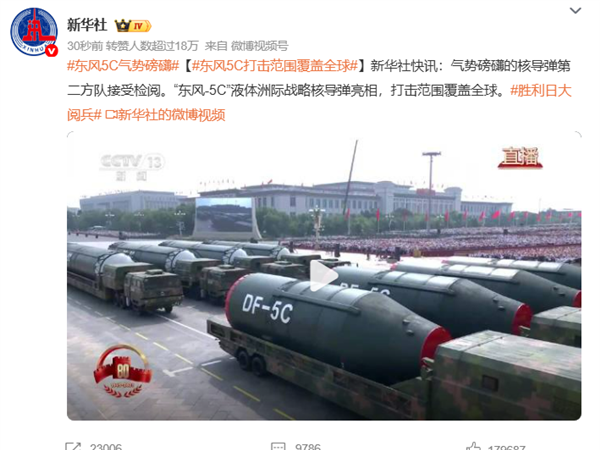Viewport: 600px width, 450px height.
Task: Click the comment count 9786
Action: click(308, 447)
